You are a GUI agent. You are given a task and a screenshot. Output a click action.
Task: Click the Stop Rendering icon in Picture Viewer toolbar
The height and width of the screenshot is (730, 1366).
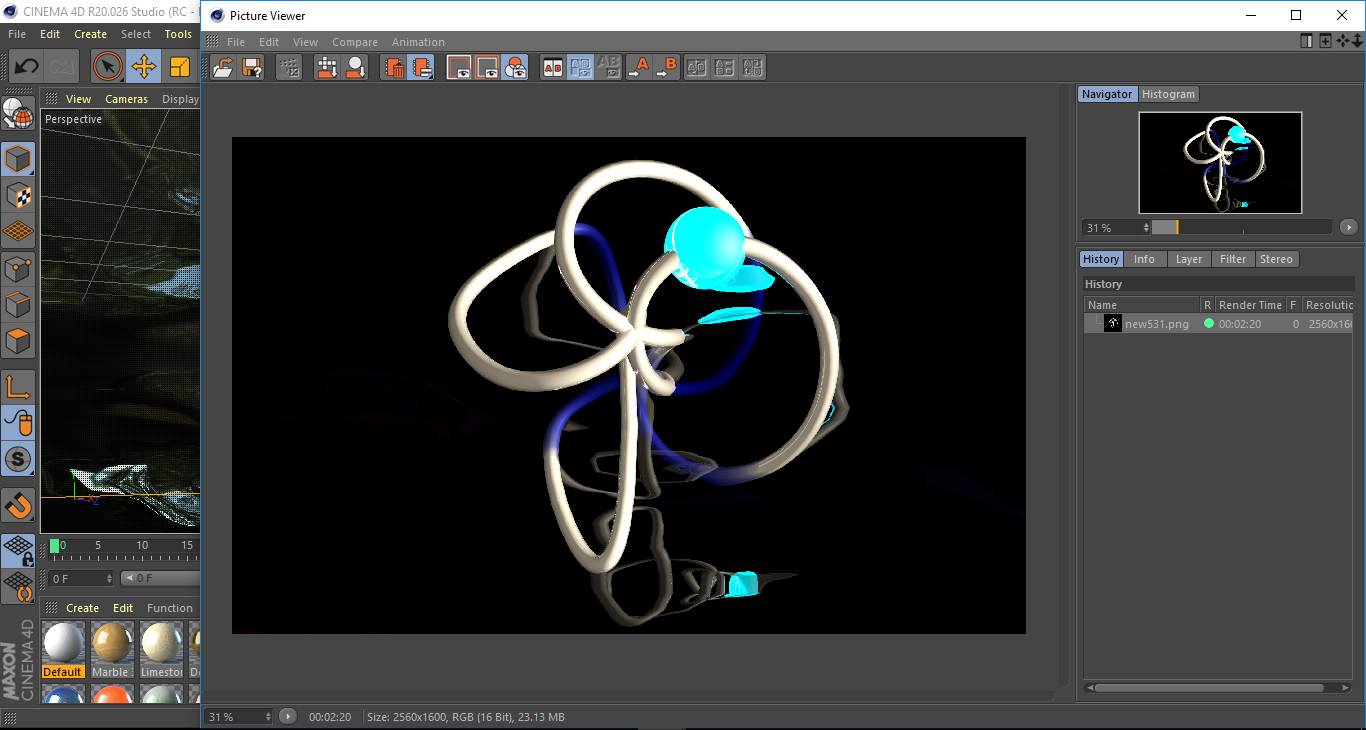tap(289, 68)
